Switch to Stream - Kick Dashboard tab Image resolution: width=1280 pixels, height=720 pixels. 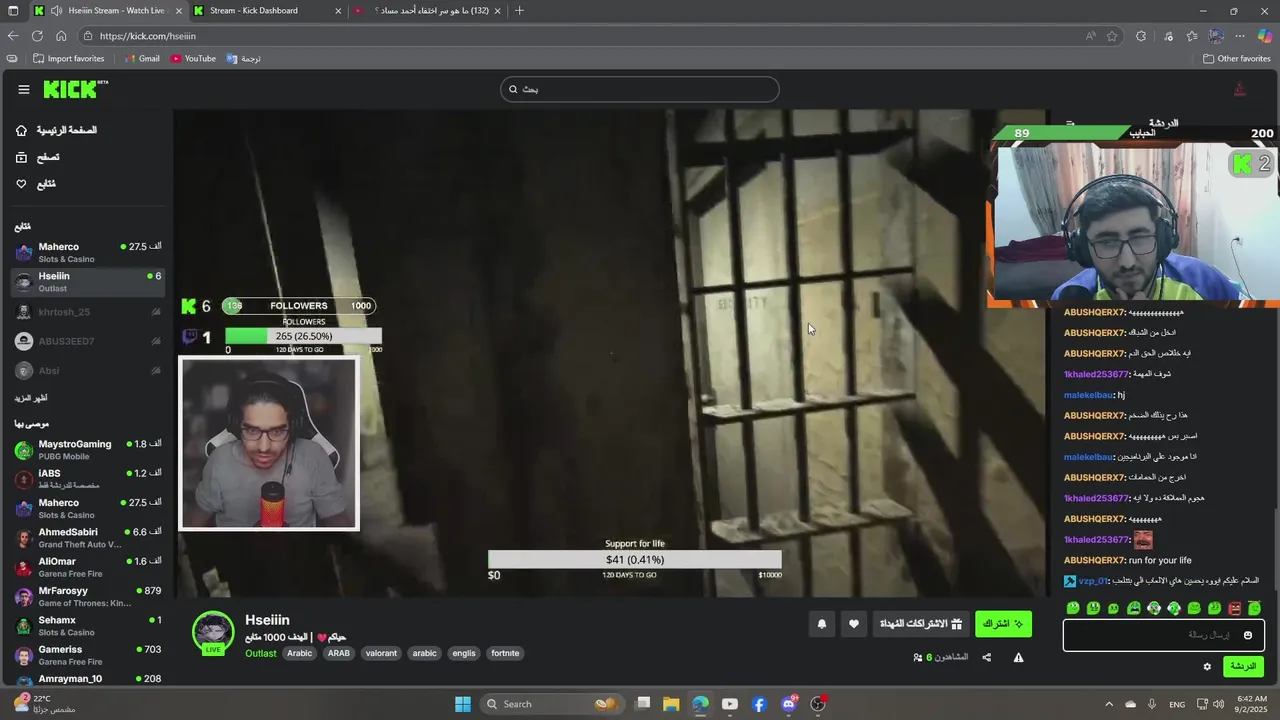point(266,11)
